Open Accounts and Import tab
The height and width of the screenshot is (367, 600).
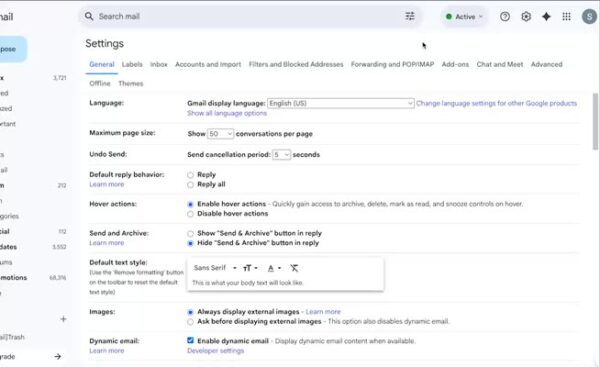click(x=208, y=64)
